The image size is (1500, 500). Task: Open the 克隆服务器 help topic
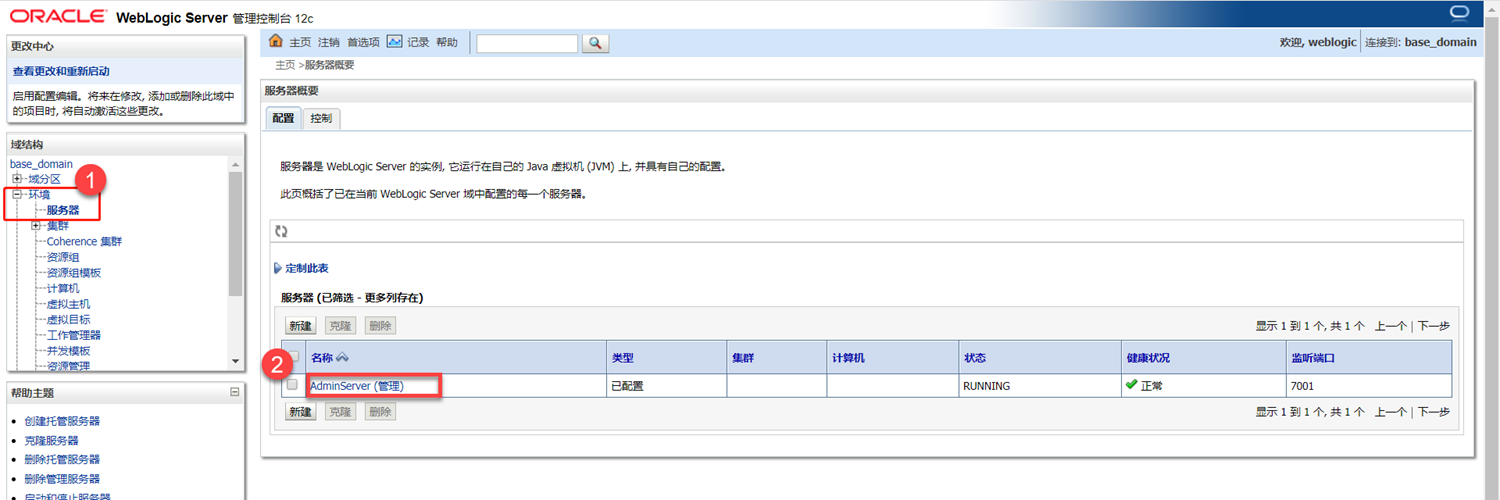51,440
